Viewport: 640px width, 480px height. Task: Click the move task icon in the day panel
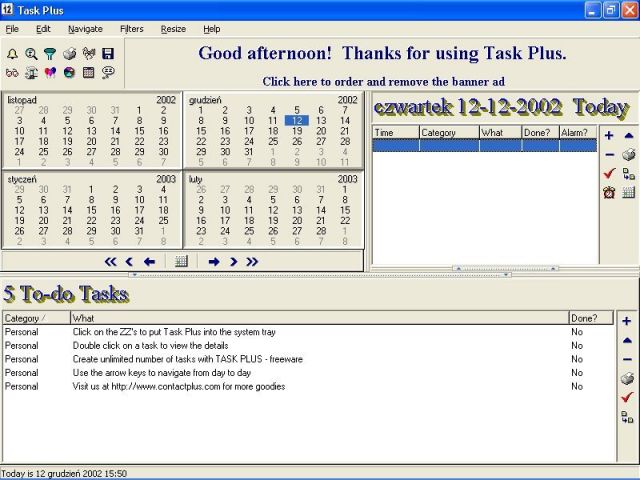[629, 174]
